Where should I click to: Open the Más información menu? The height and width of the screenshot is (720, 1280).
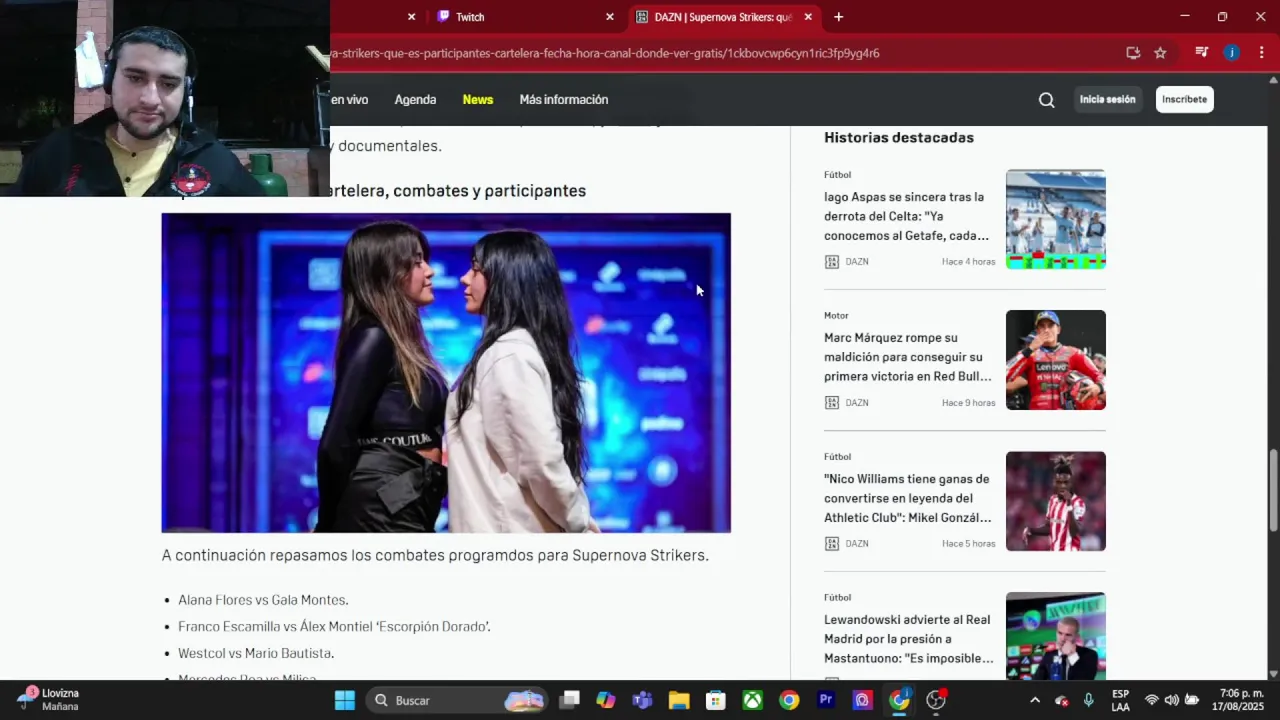click(564, 100)
